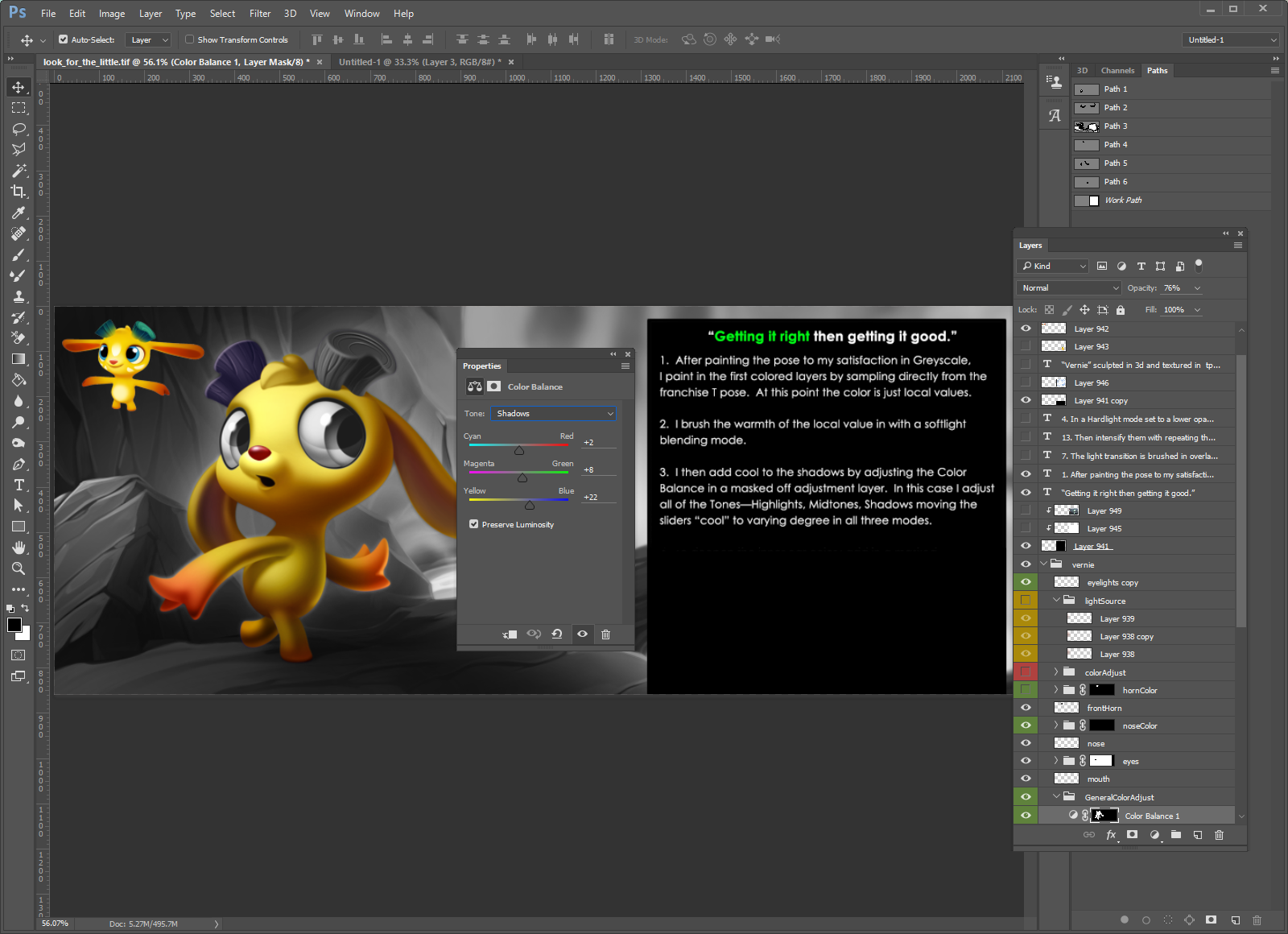Delete layer with Layers trash icon
This screenshot has width=1288, height=934.
coord(1219,835)
